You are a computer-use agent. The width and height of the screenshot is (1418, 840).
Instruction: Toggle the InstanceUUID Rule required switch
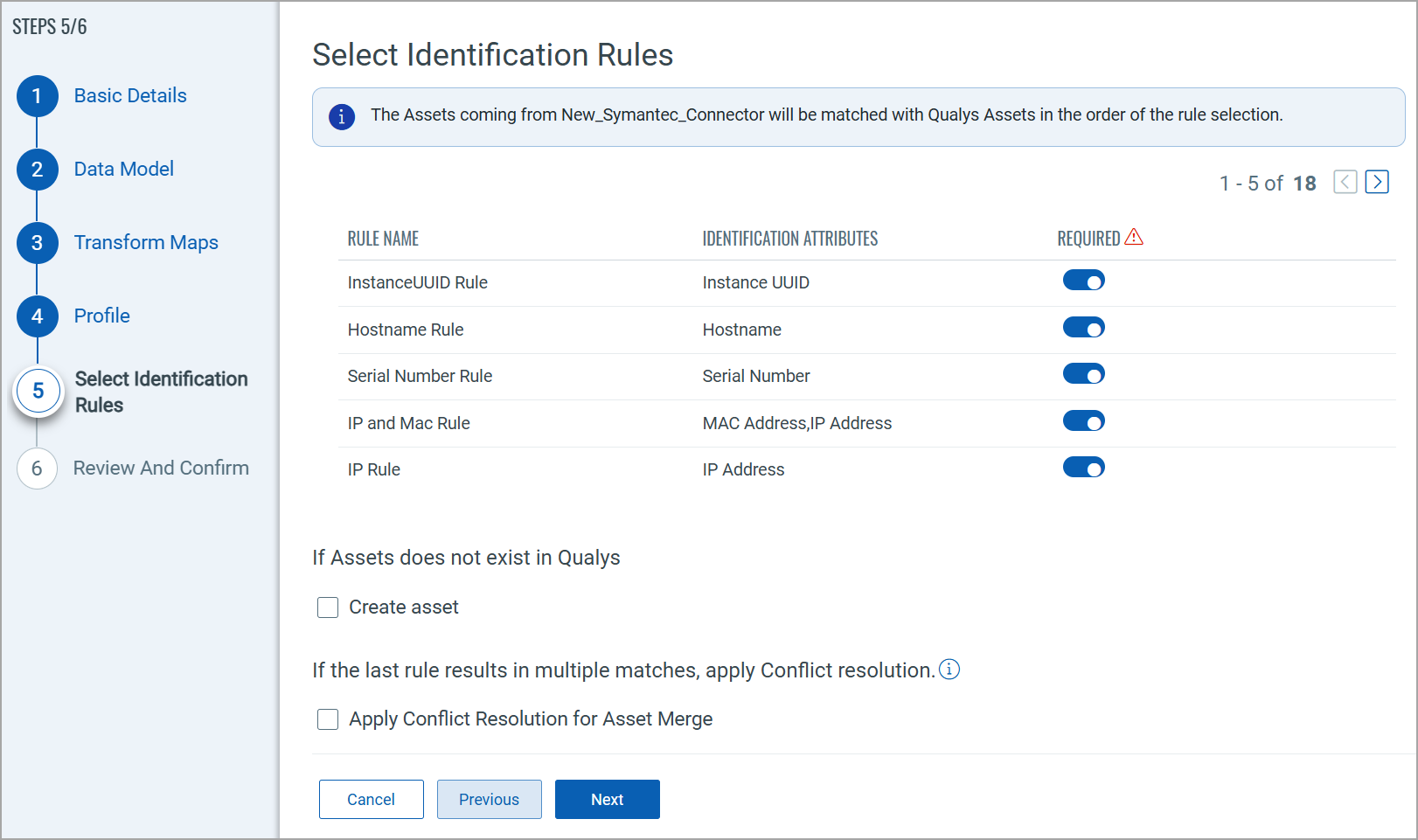1083,281
